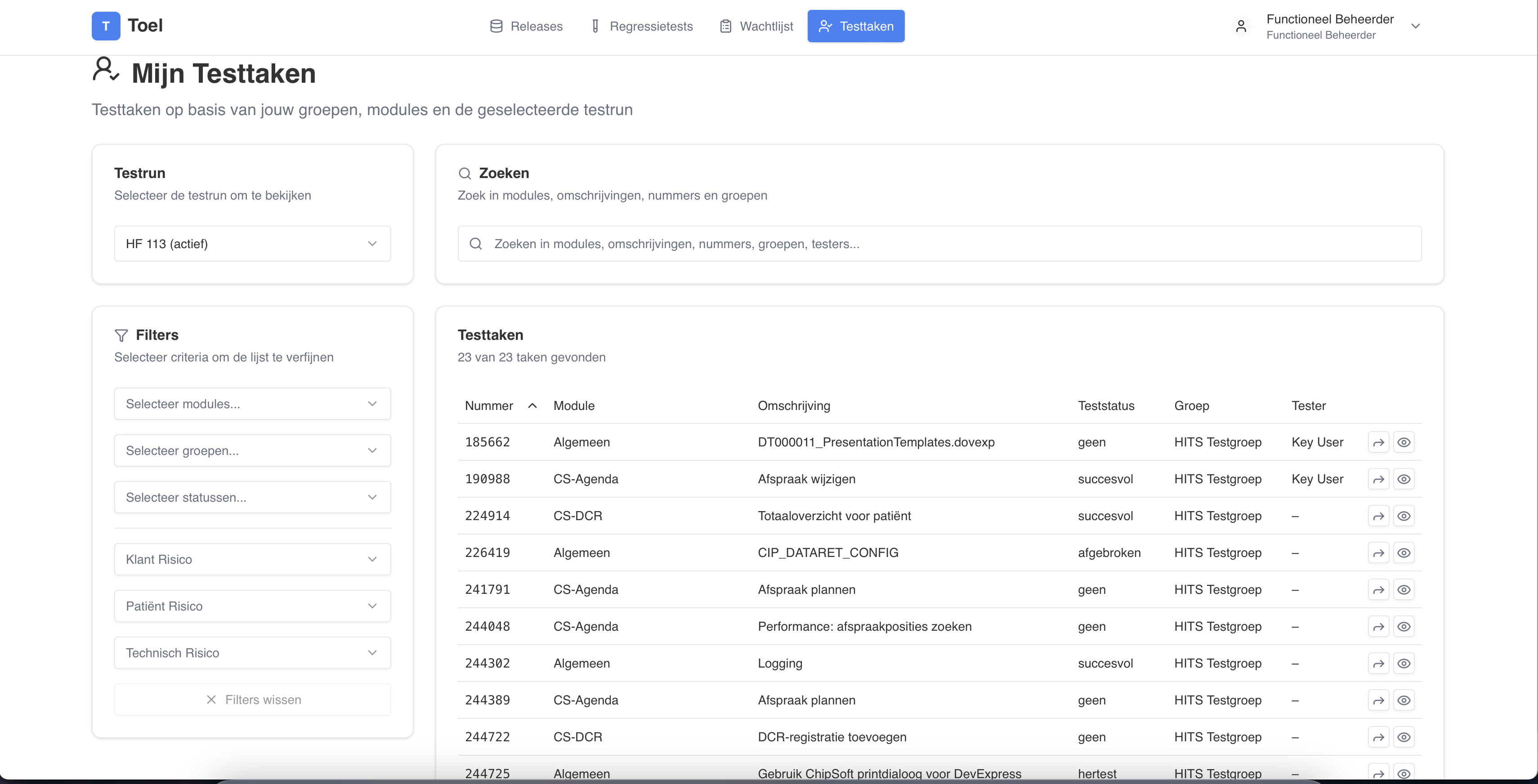Open the account menu chevron next to Functioneel Beheerder

click(1416, 26)
